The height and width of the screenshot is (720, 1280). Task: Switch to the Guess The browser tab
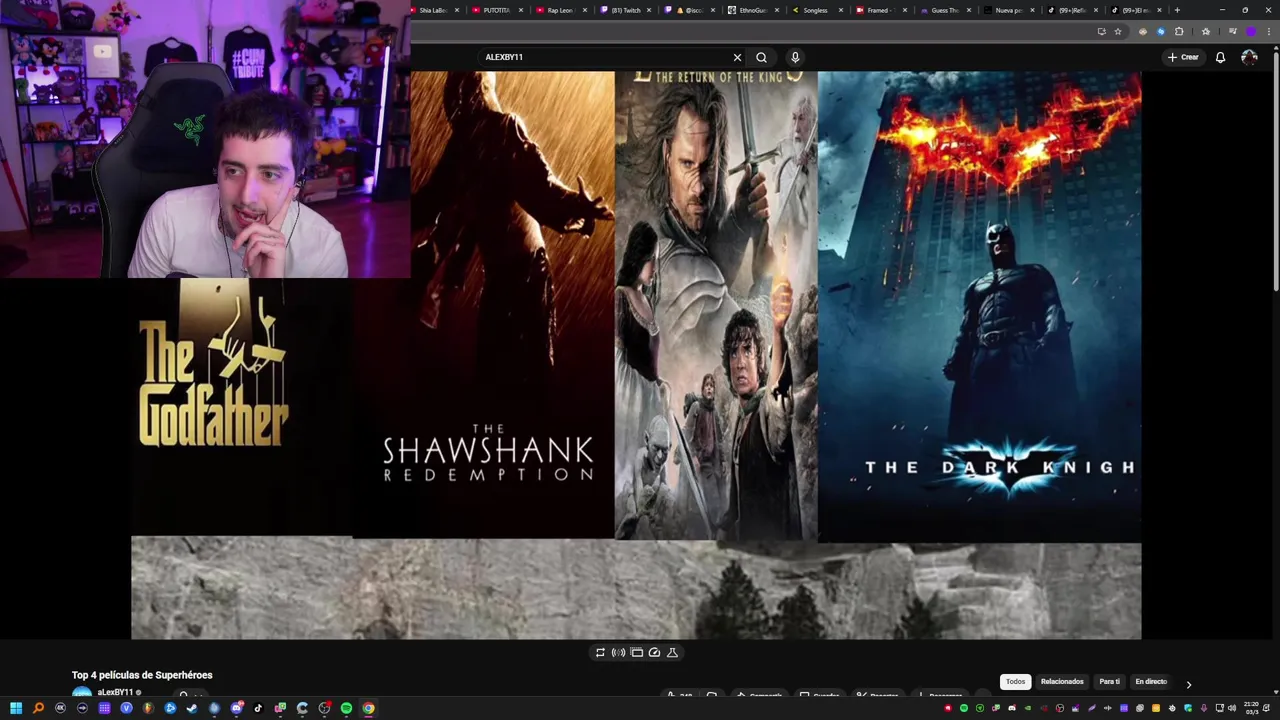click(945, 10)
